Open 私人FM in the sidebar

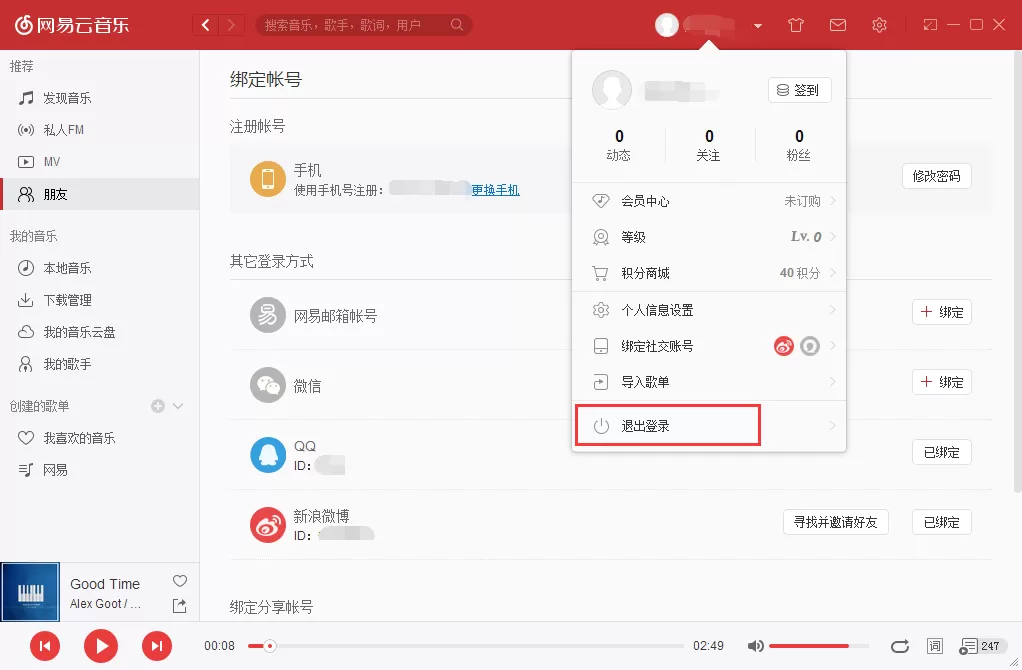point(100,130)
